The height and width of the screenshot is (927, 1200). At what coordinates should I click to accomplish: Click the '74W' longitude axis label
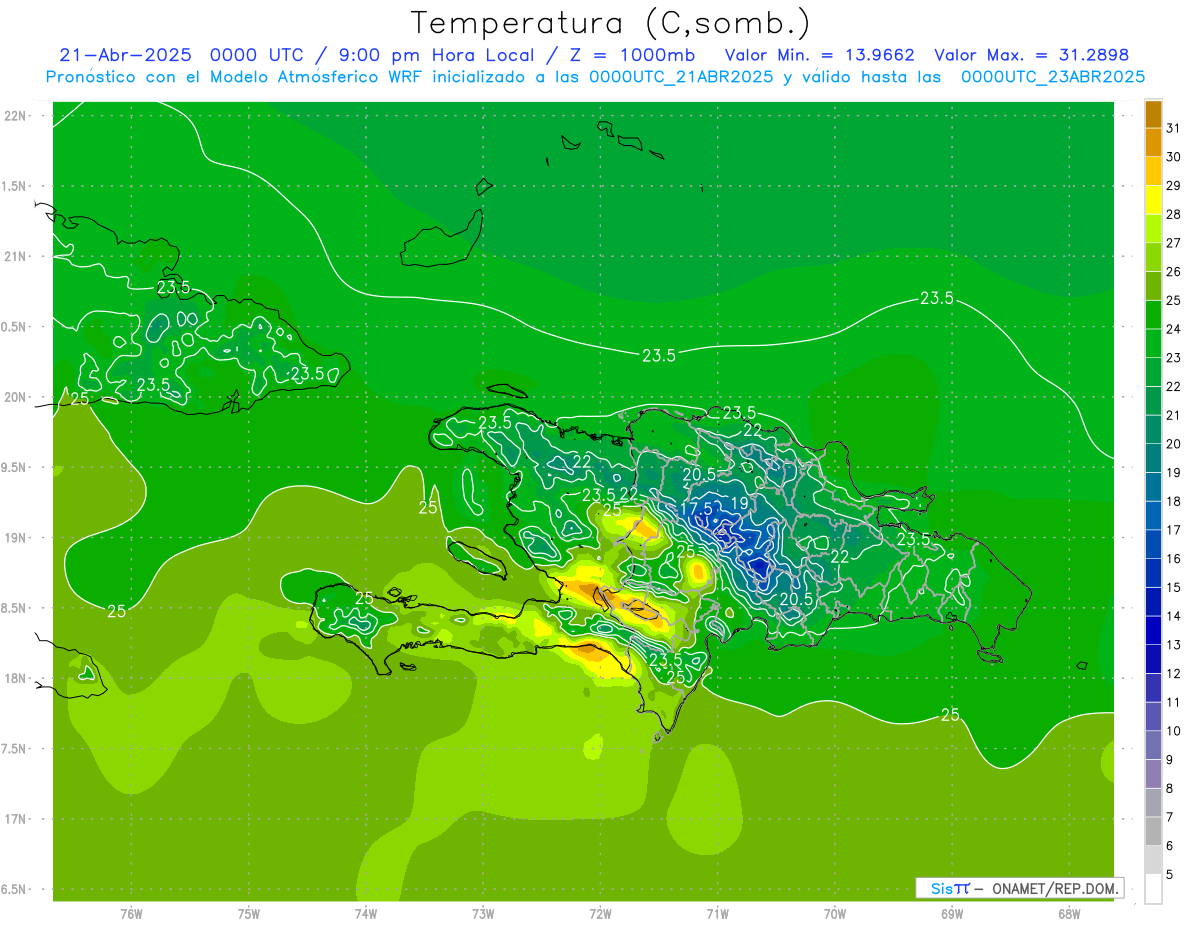366,914
